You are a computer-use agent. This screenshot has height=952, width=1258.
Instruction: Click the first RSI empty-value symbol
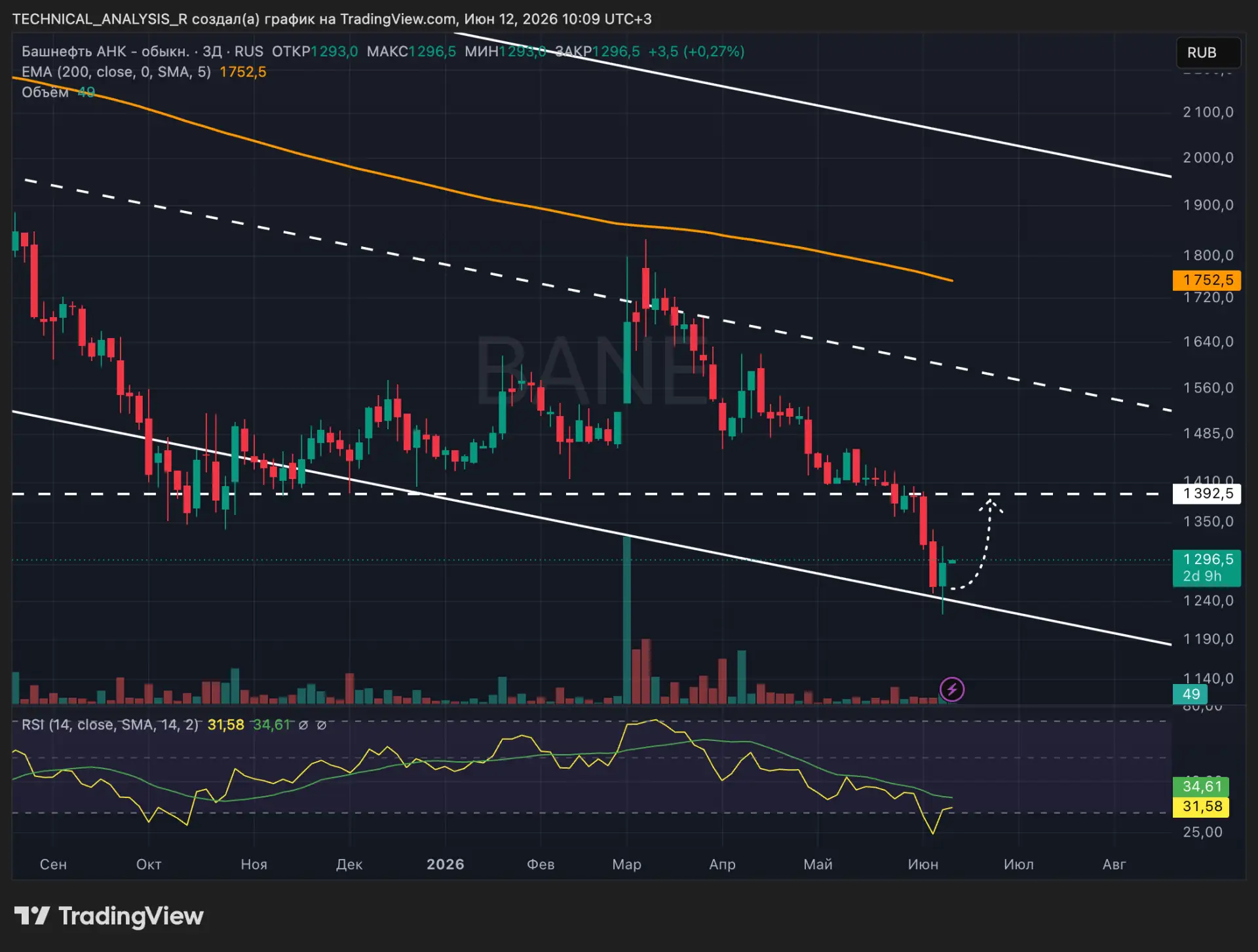pyautogui.click(x=303, y=725)
